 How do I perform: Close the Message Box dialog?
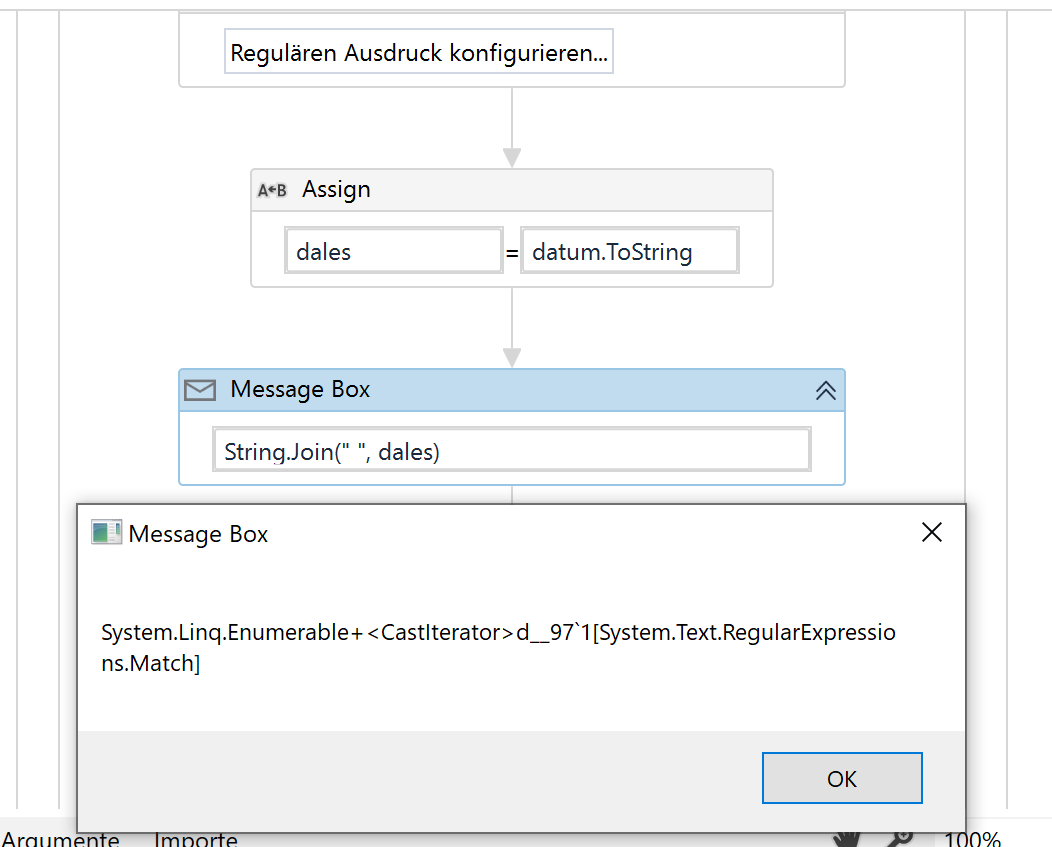(x=931, y=532)
